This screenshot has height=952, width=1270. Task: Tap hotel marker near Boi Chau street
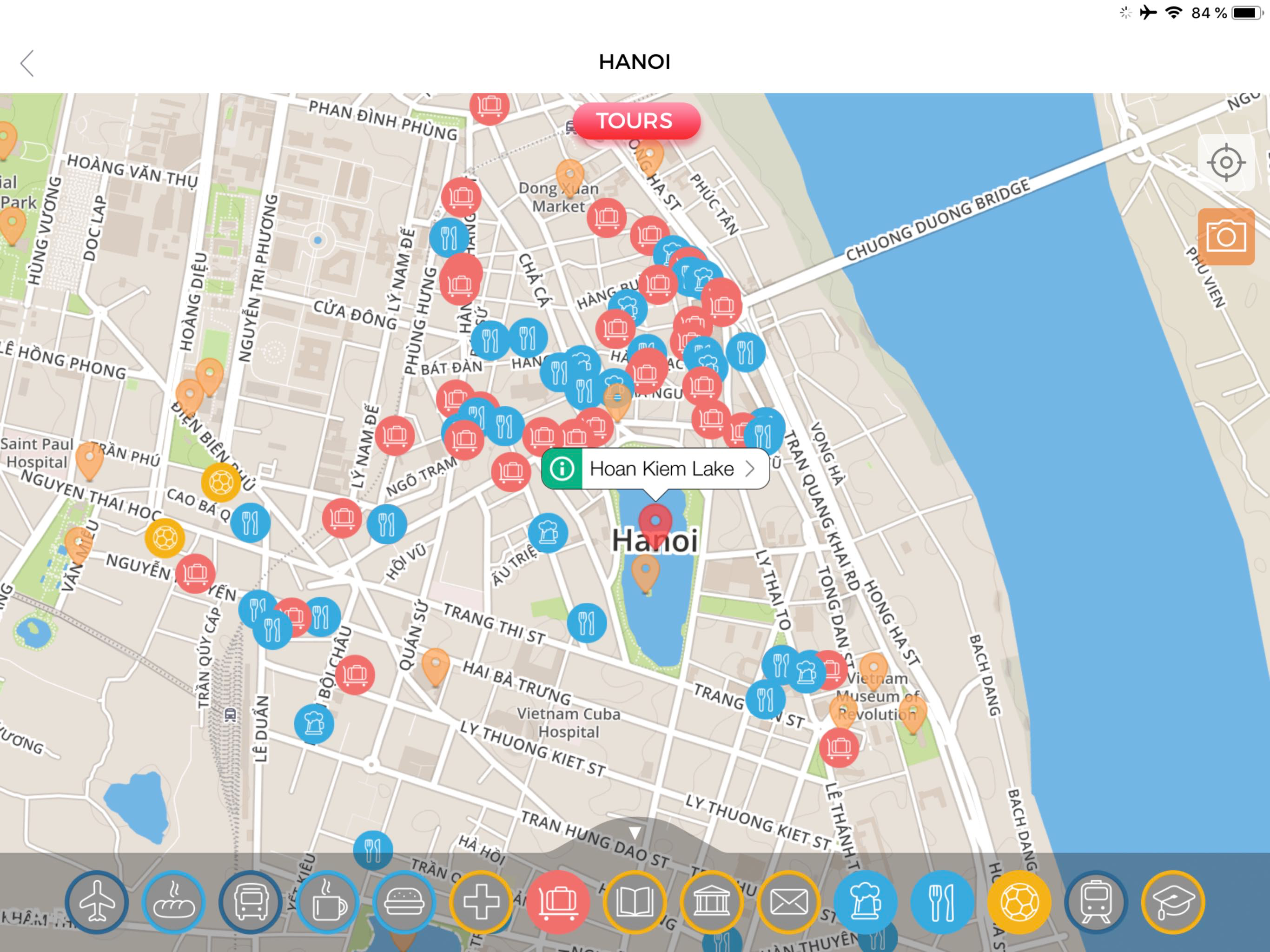(355, 674)
